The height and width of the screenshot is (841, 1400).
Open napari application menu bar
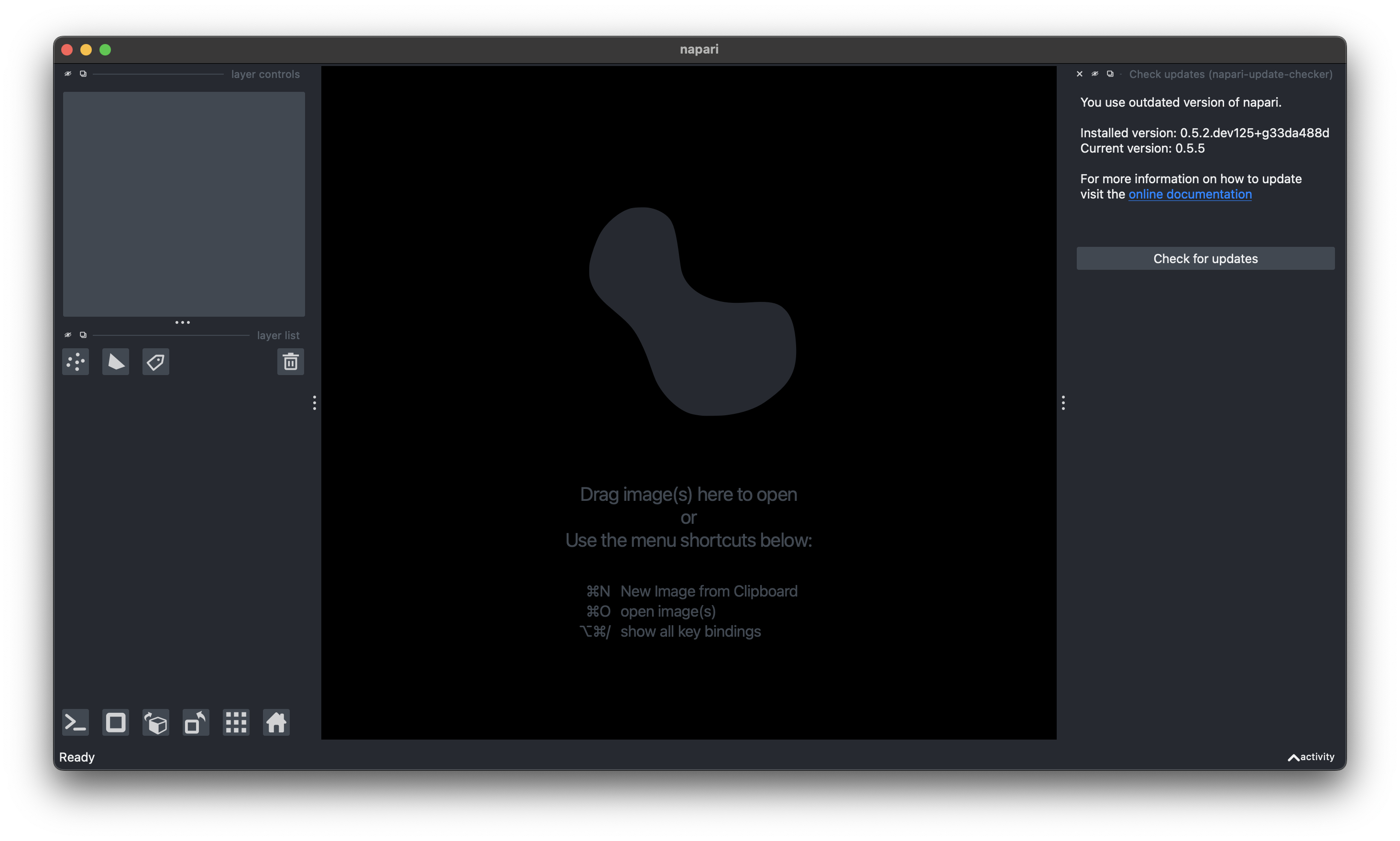700,49
